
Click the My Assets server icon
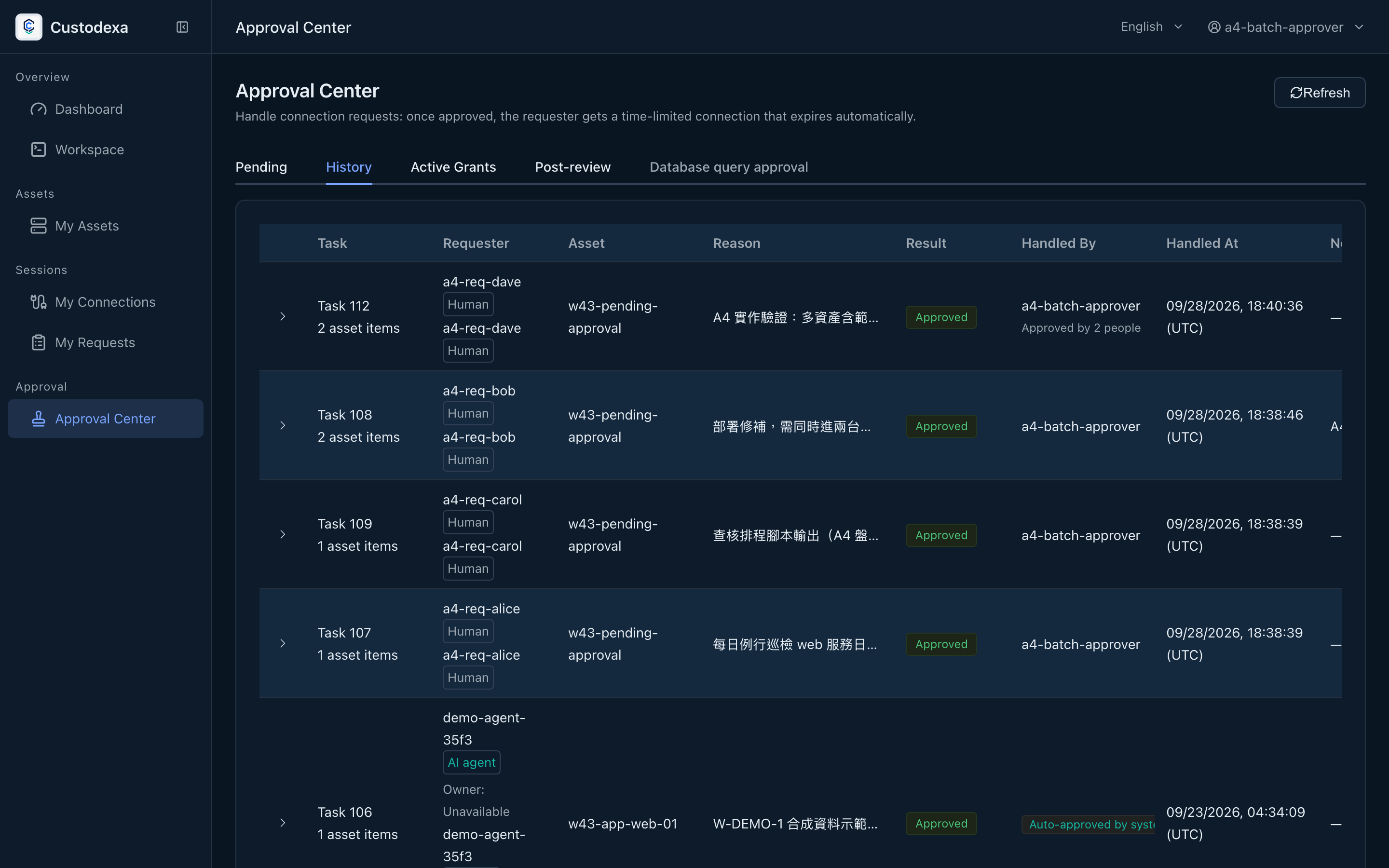pyautogui.click(x=39, y=226)
